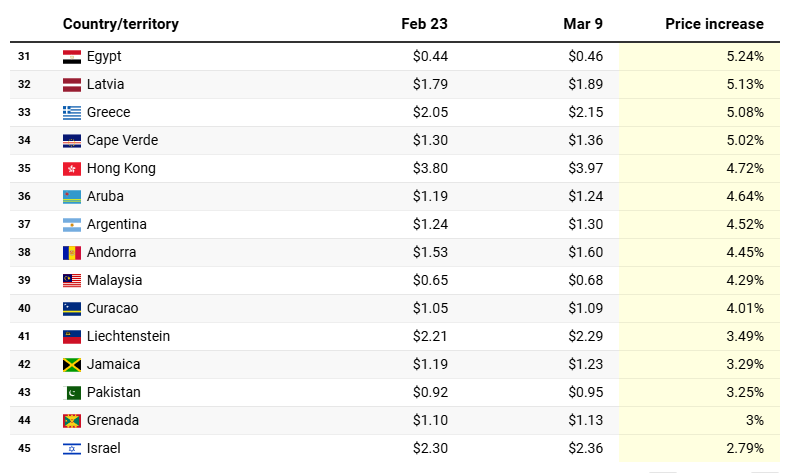The image size is (791, 473).
Task: Click the Malaysia flag icon
Action: pyautogui.click(x=72, y=280)
